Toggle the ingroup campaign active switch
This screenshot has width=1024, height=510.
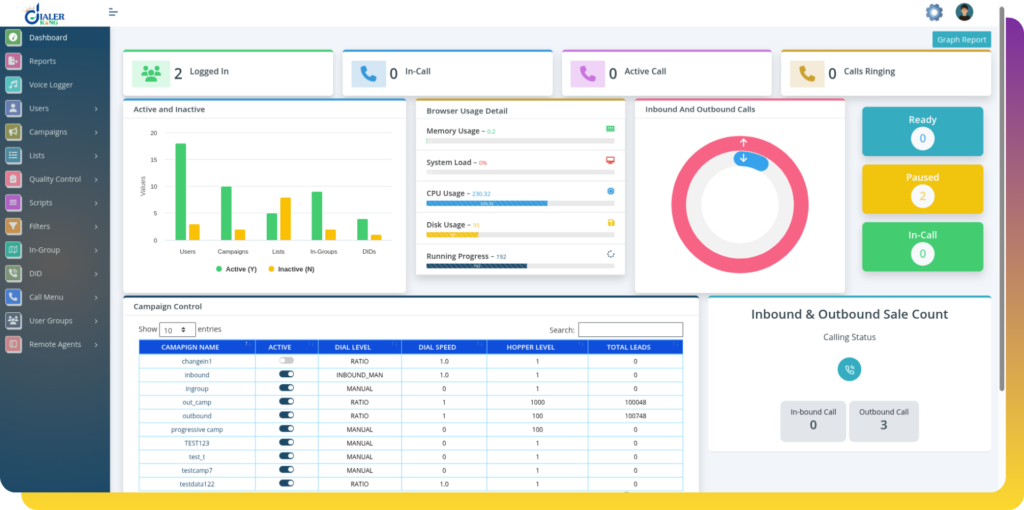coord(287,387)
